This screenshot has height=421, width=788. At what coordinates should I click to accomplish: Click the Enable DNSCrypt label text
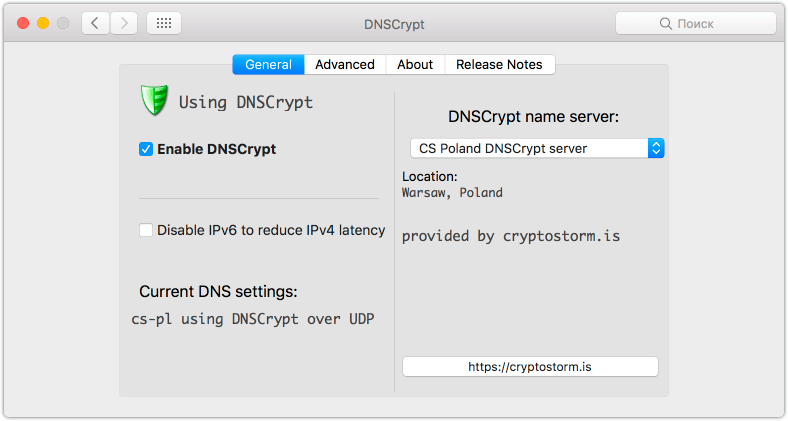[x=217, y=149]
